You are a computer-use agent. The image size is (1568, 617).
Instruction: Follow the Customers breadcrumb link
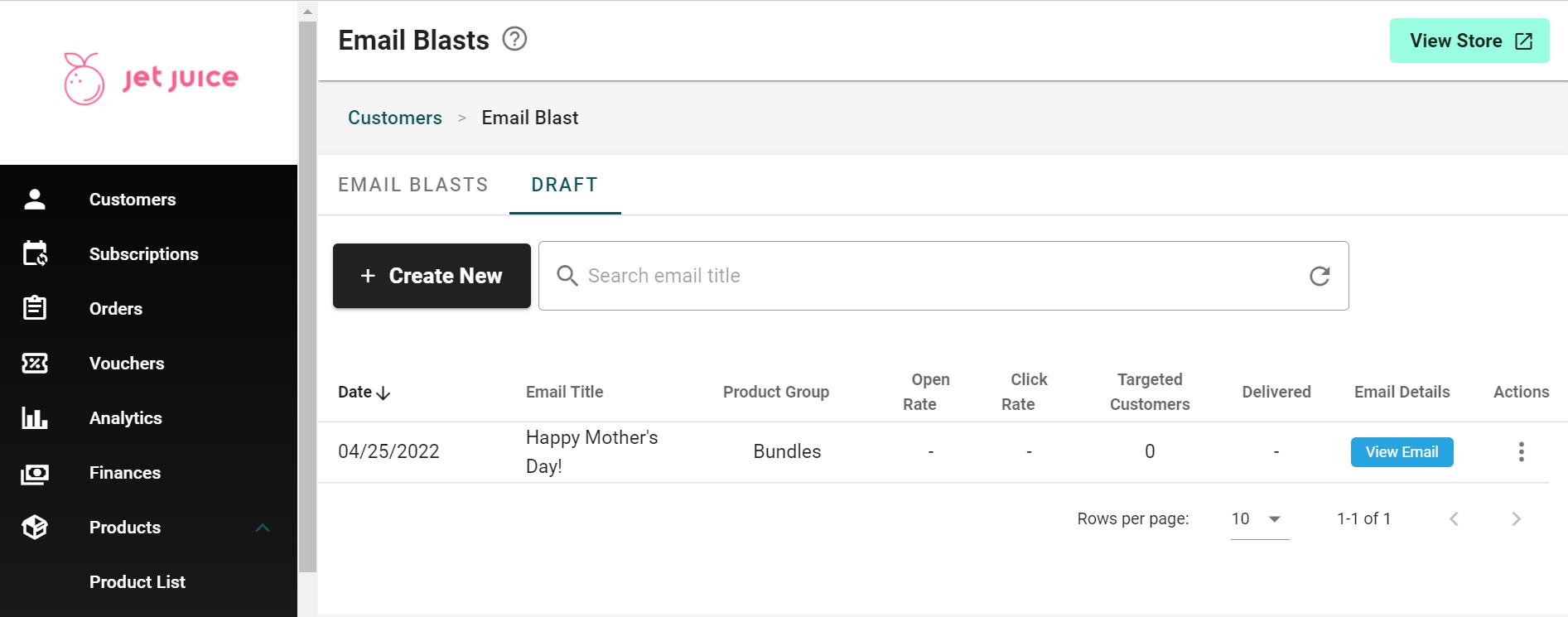(x=394, y=118)
